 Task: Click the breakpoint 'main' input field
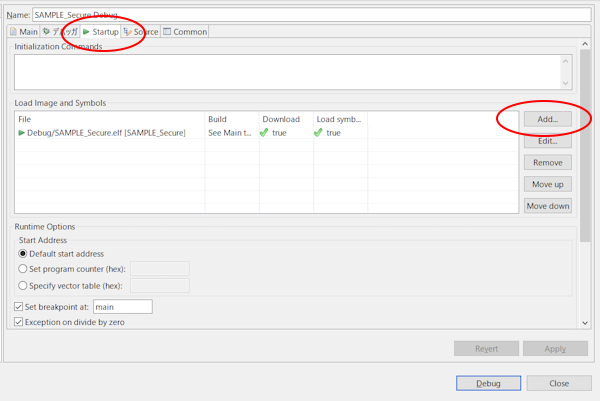[122, 307]
